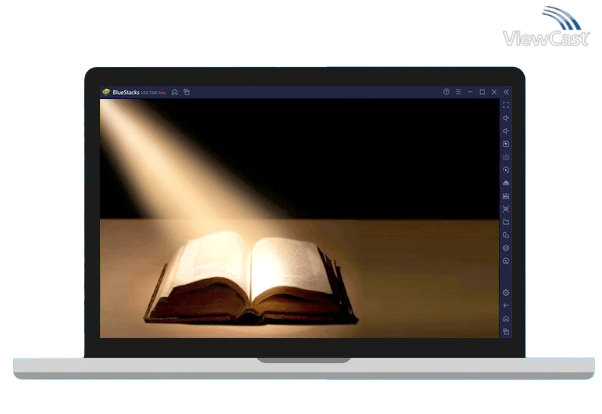
Task: Close the BlueStacks window
Action: 494,92
